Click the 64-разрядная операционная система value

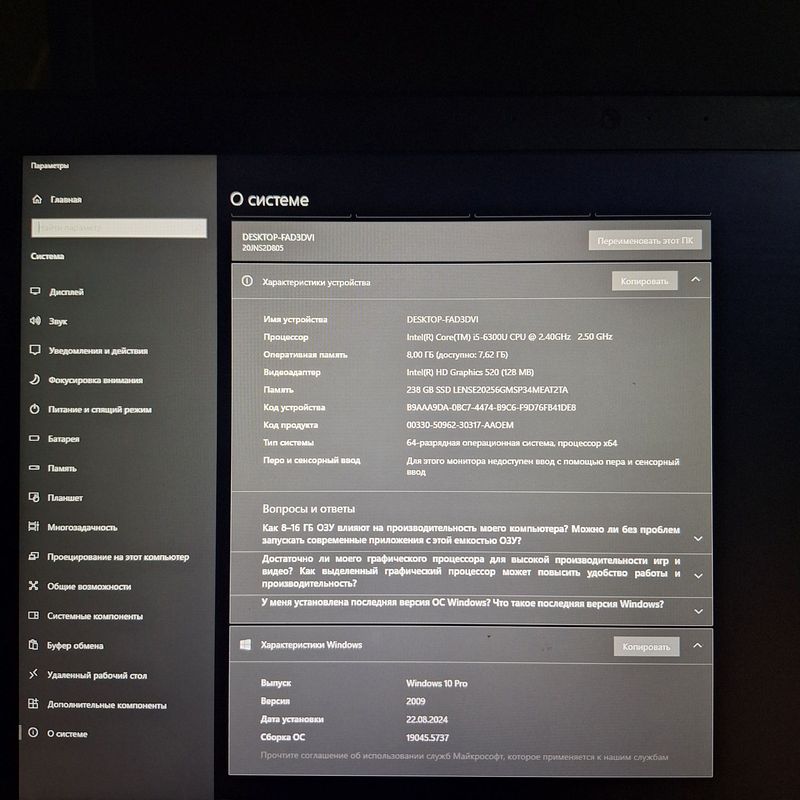[x=512, y=443]
